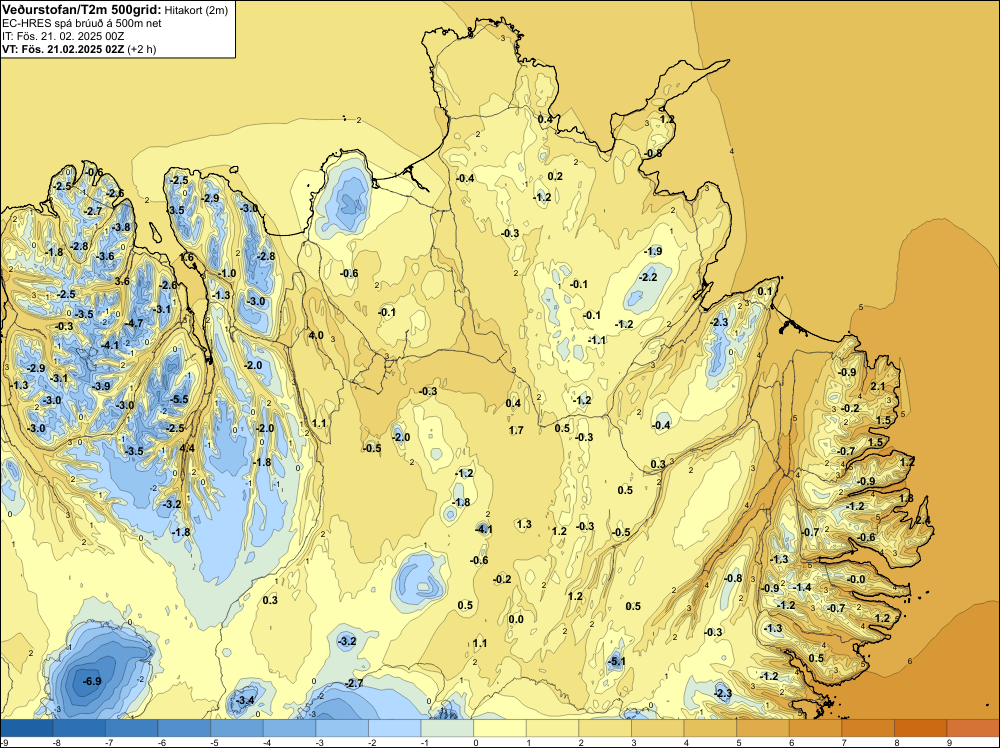Click the -4.7 temperature value on the map

click(135, 323)
